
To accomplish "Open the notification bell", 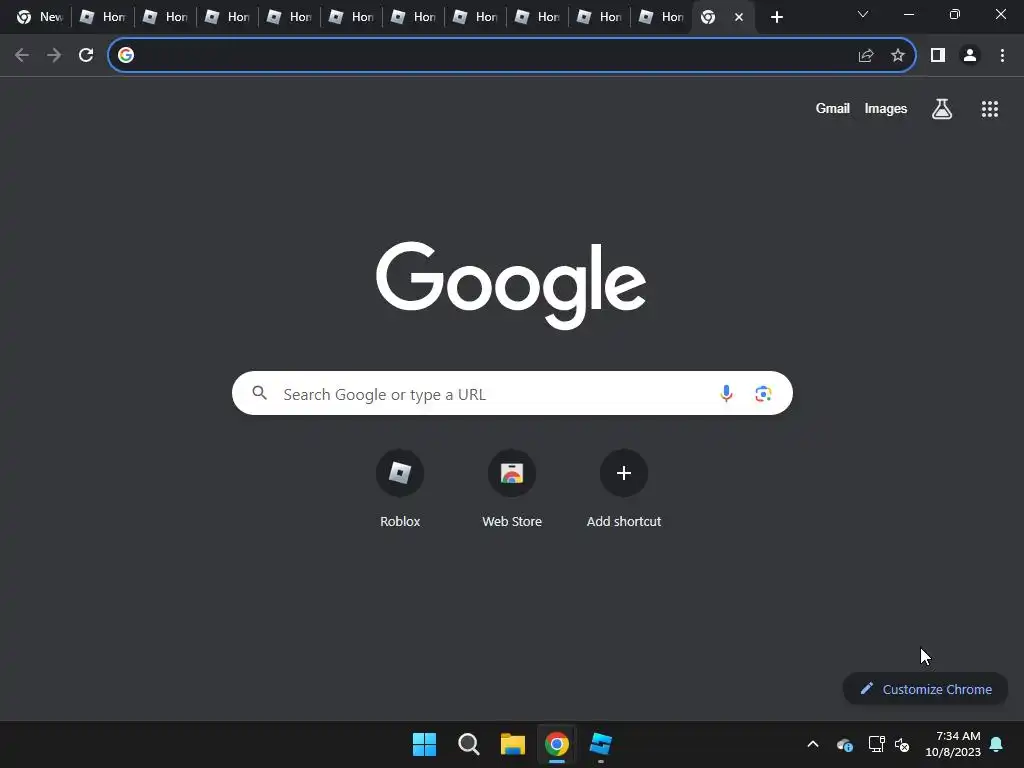I will tap(997, 744).
